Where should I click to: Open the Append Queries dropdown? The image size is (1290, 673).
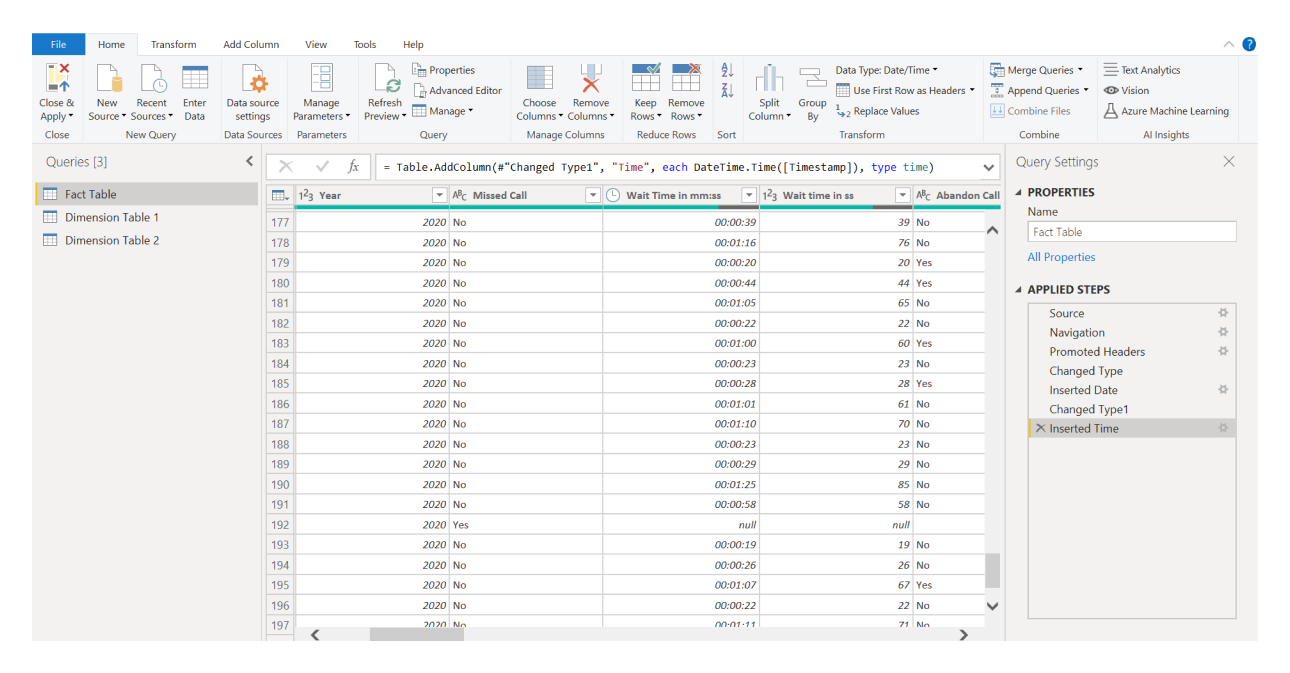tap(1040, 90)
